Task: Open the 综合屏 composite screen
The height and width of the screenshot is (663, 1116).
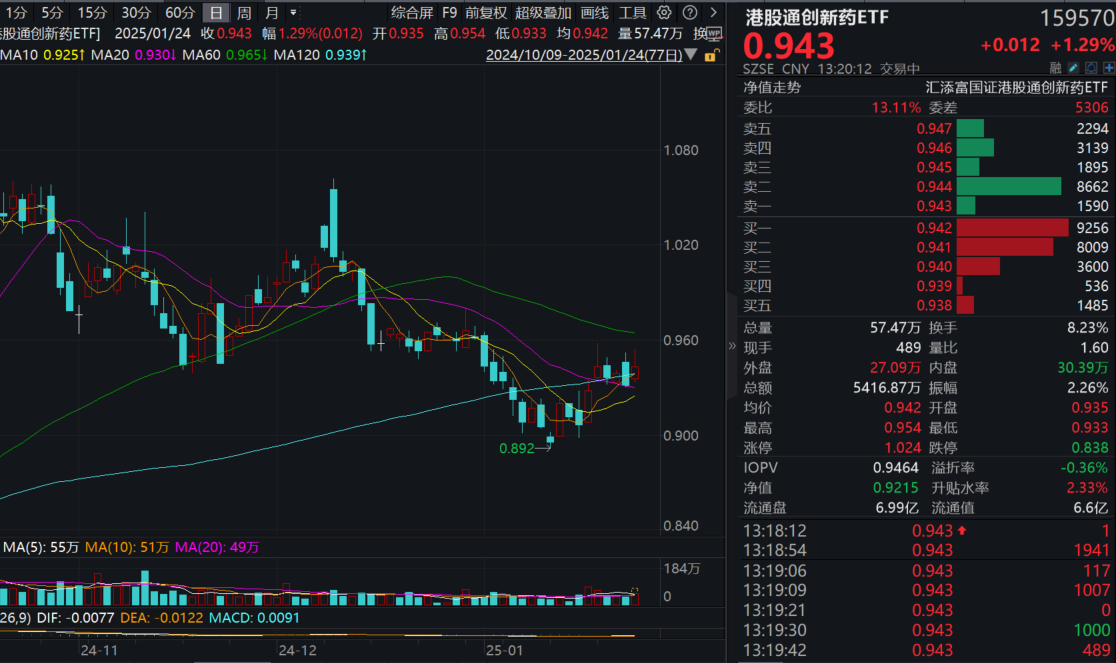Action: coord(413,13)
